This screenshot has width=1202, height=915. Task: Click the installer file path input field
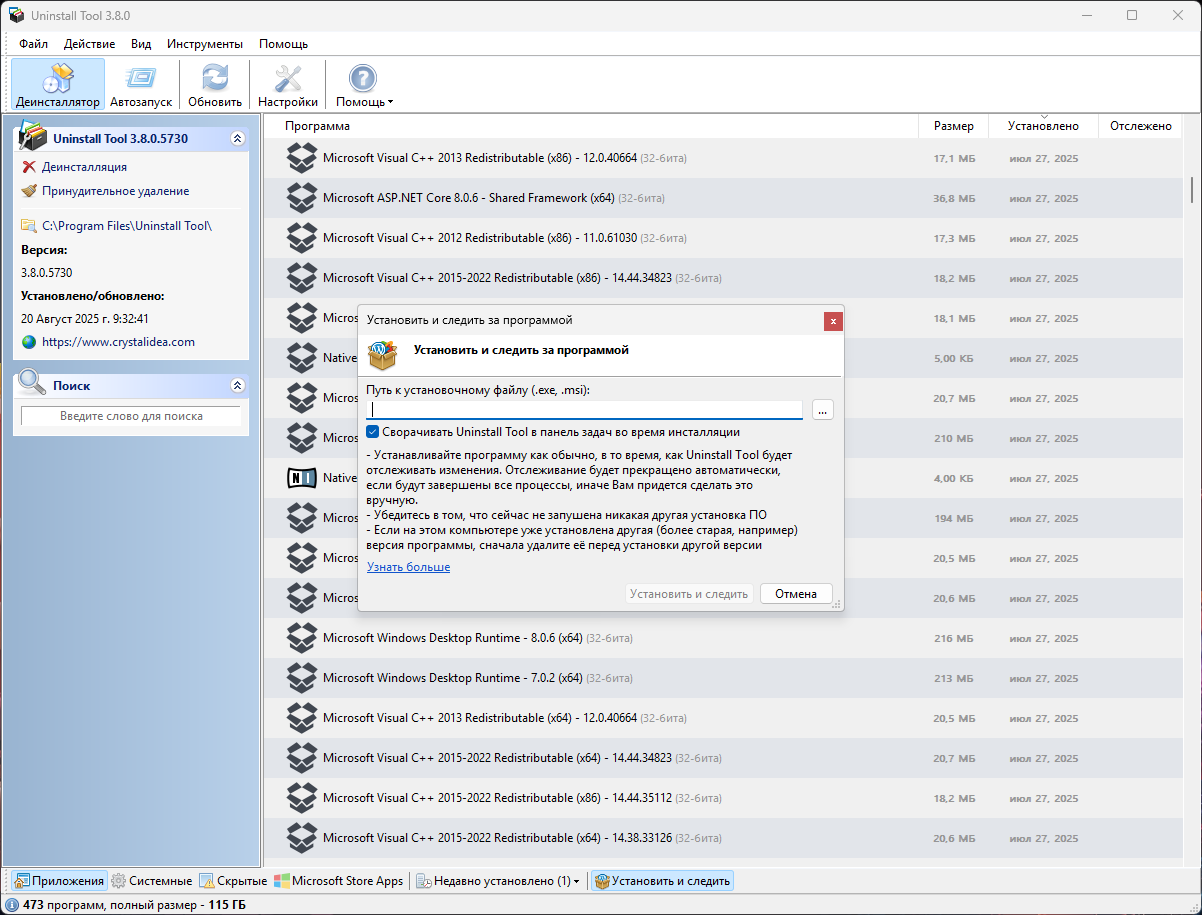584,409
